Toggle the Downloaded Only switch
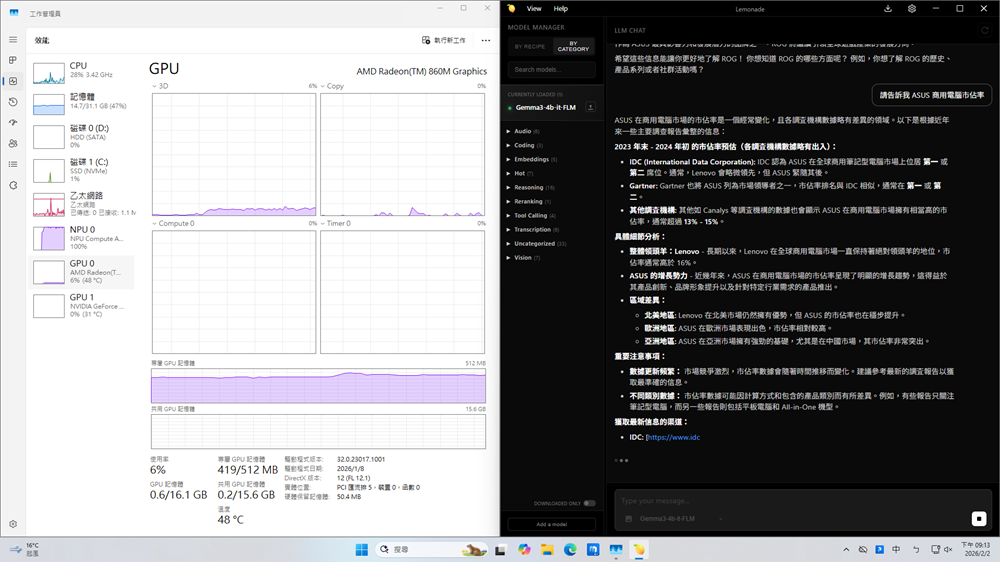This screenshot has width=1000, height=562. point(589,503)
